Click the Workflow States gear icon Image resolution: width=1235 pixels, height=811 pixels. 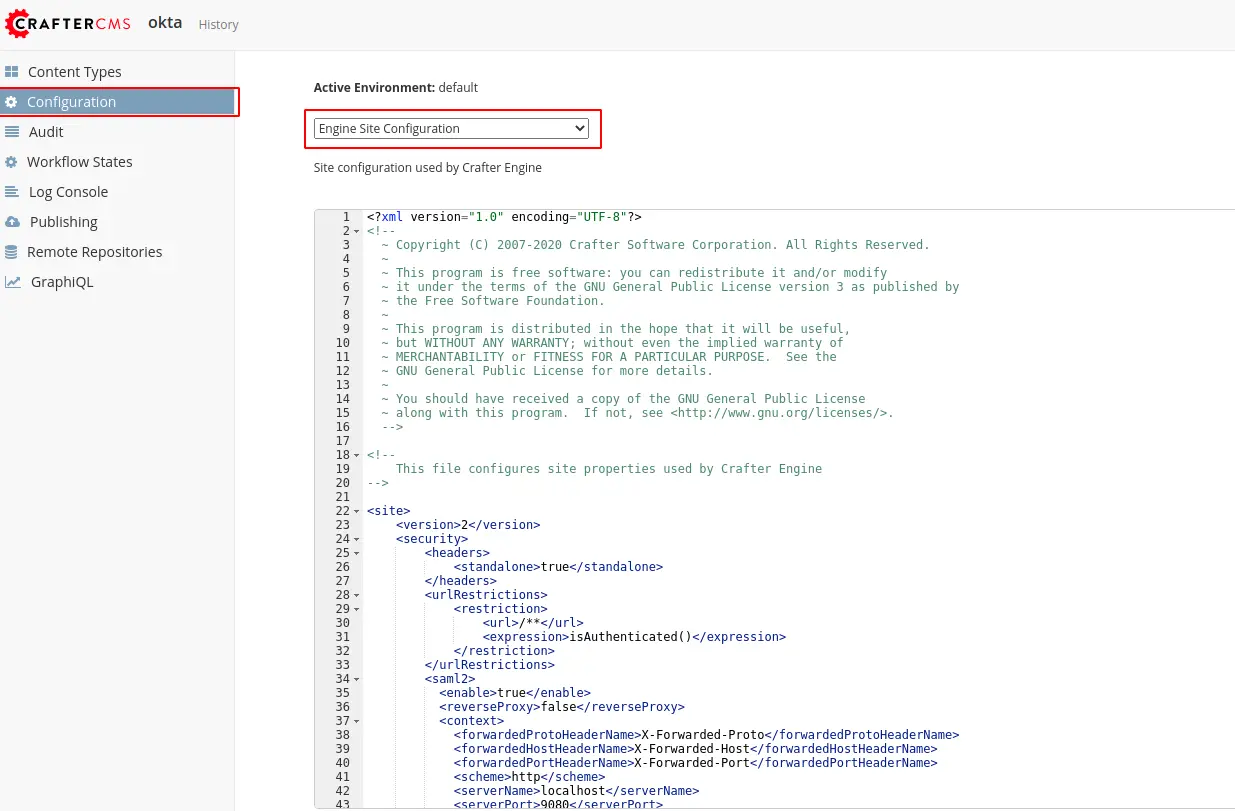tap(11, 162)
